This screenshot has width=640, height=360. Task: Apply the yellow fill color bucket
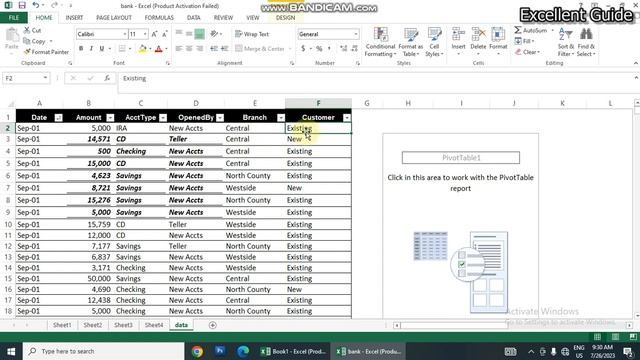pos(142,49)
